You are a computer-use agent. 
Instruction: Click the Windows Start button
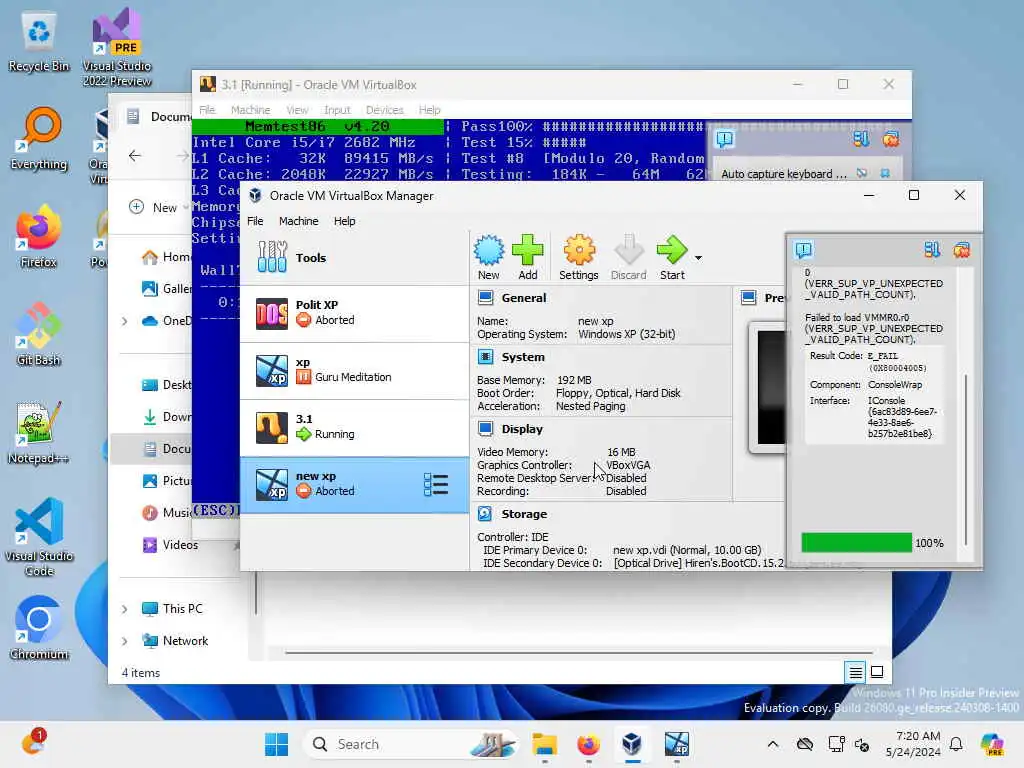[x=276, y=744]
